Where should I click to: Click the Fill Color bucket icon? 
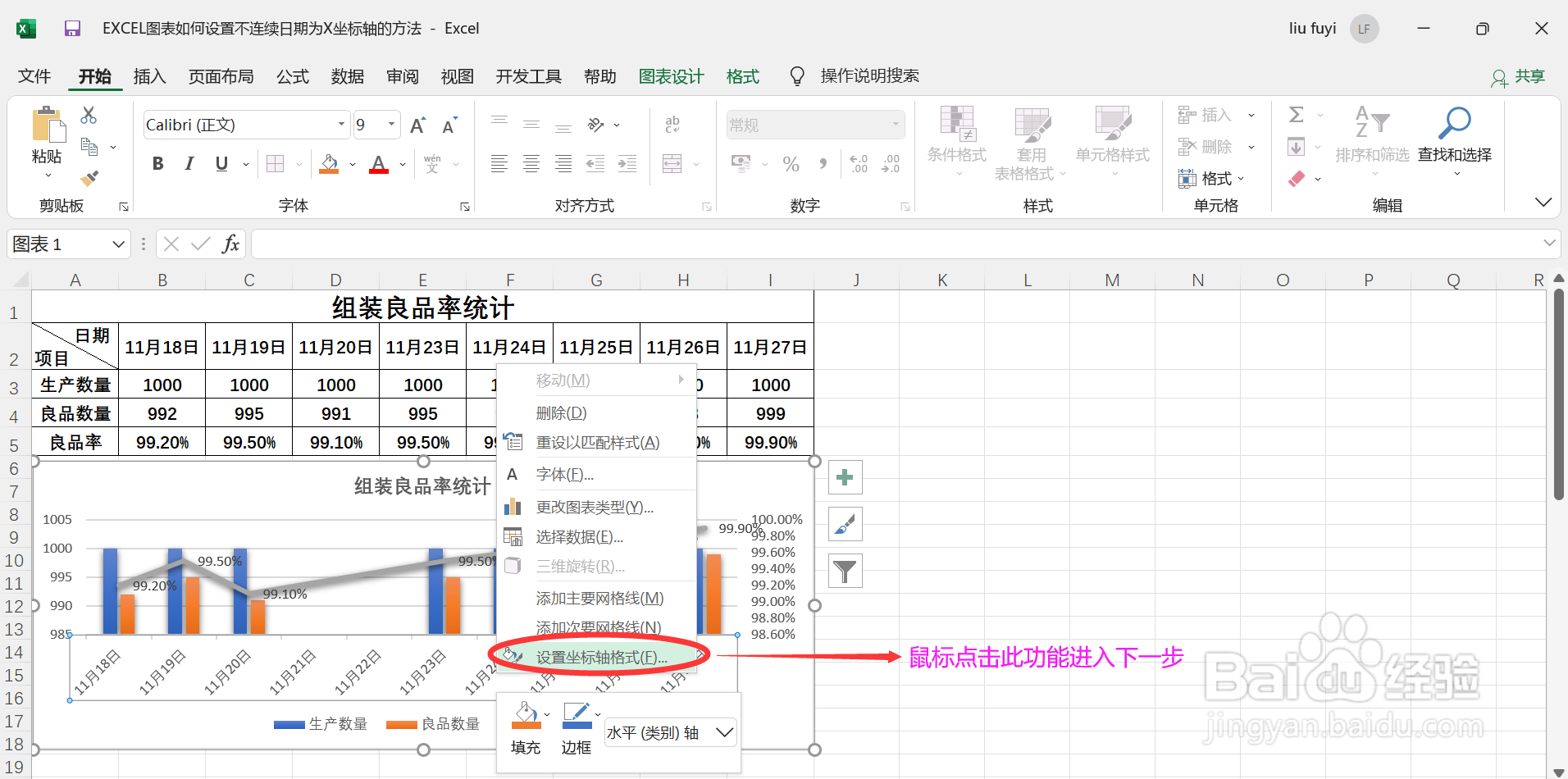point(330,164)
